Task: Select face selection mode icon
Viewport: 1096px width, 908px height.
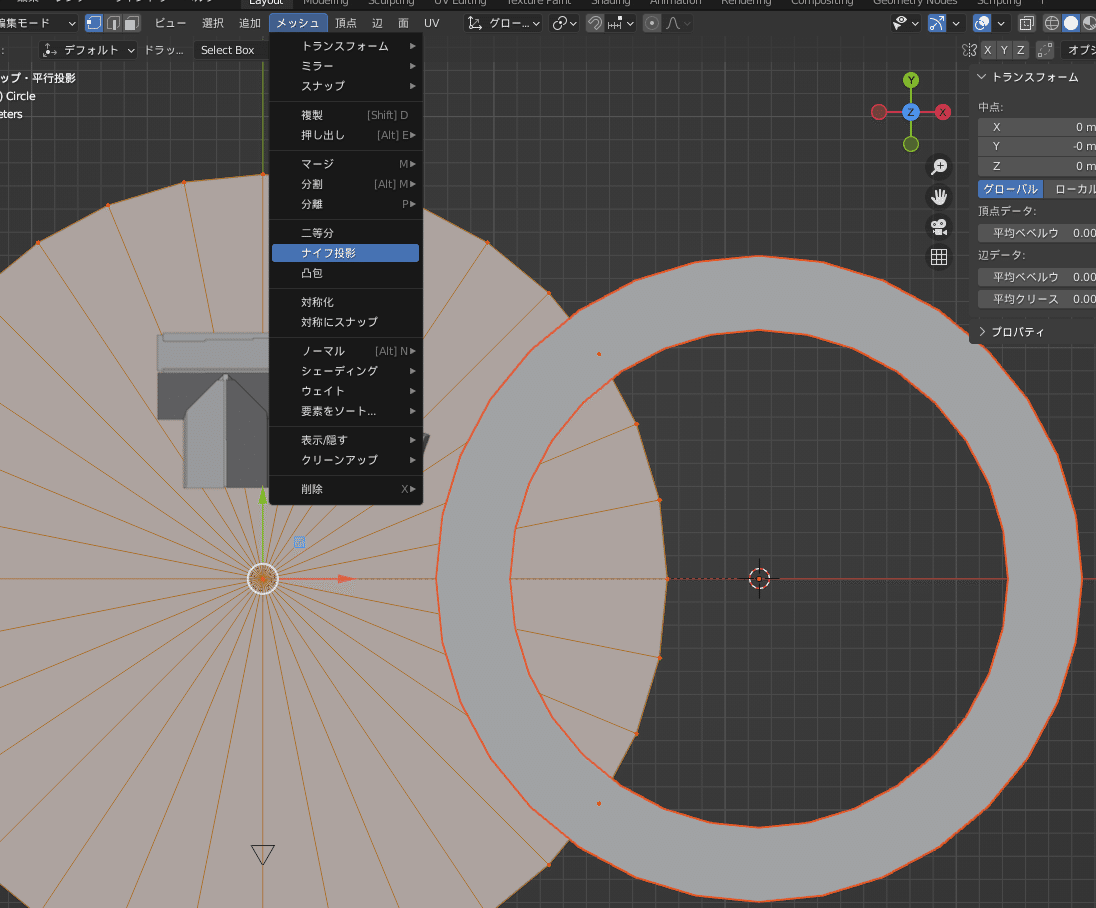Action: pyautogui.click(x=131, y=23)
